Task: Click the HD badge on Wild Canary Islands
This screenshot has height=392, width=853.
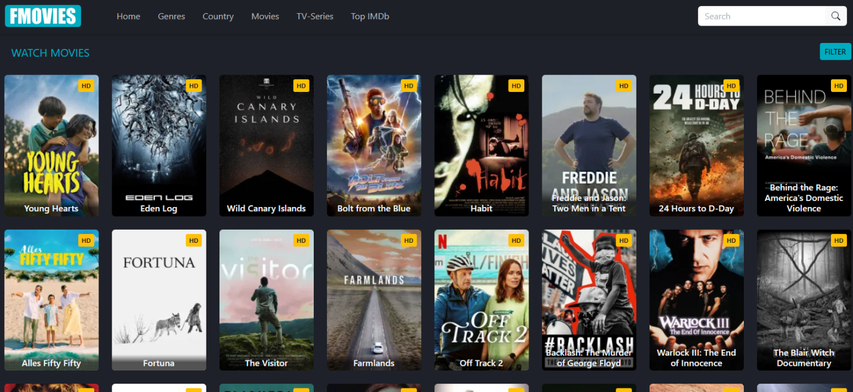Action: click(x=301, y=85)
